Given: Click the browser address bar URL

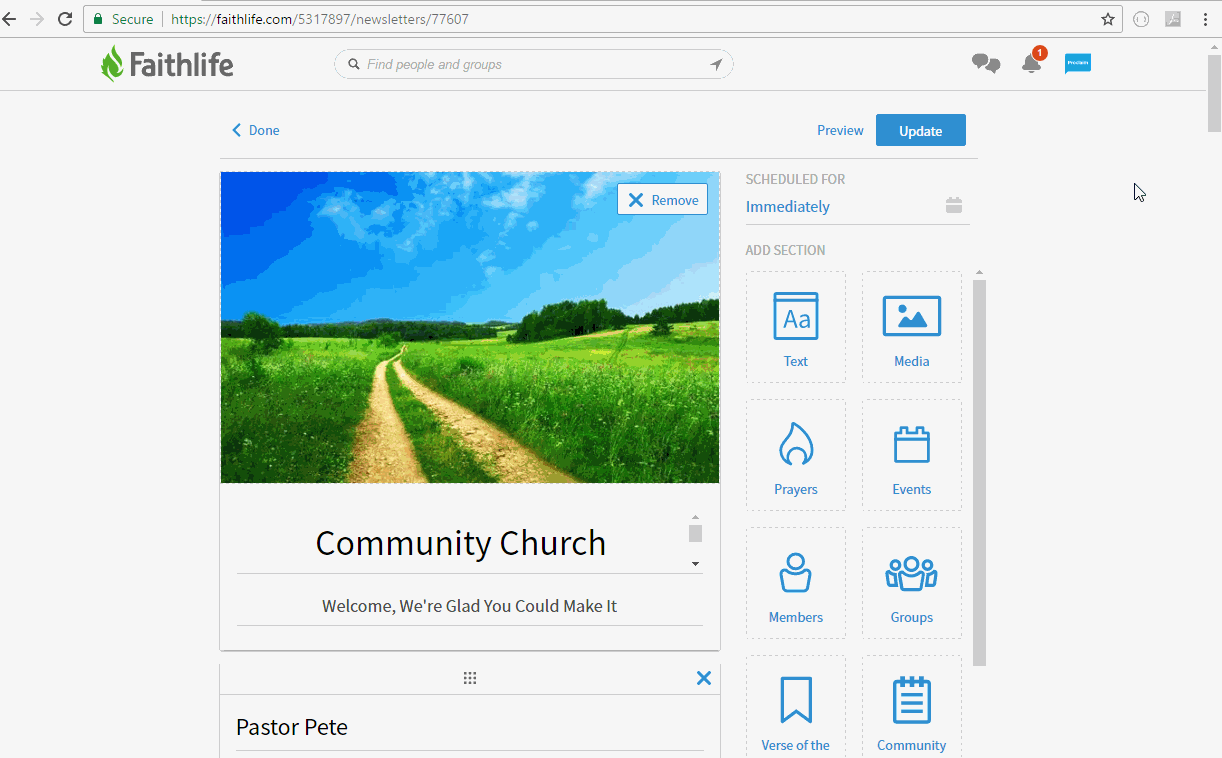Looking at the screenshot, I should (320, 19).
